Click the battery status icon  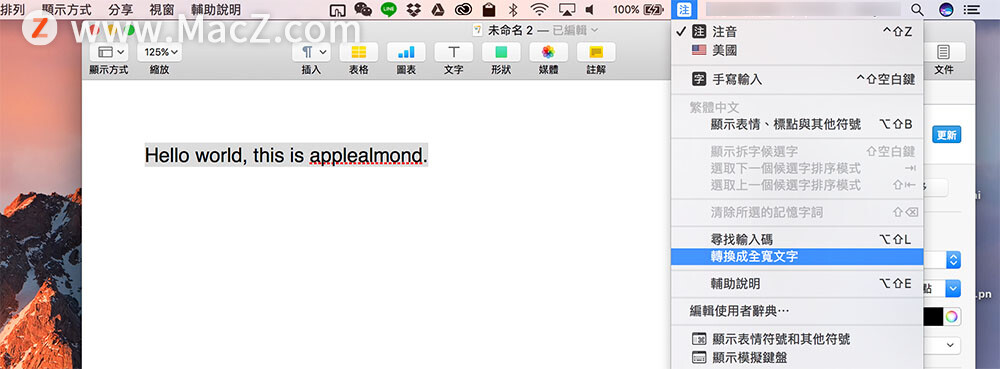(654, 10)
